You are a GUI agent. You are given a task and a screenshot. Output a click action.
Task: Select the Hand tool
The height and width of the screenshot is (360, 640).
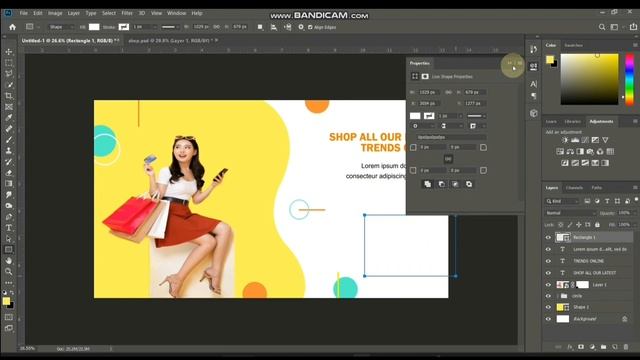click(x=9, y=261)
